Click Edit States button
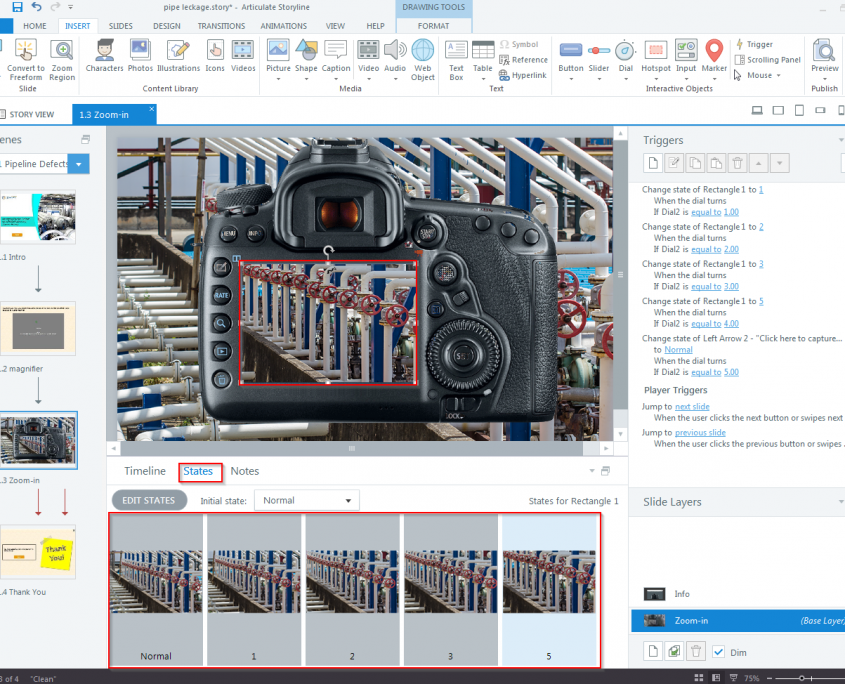Screen dimensions: 845x684 click(149, 500)
